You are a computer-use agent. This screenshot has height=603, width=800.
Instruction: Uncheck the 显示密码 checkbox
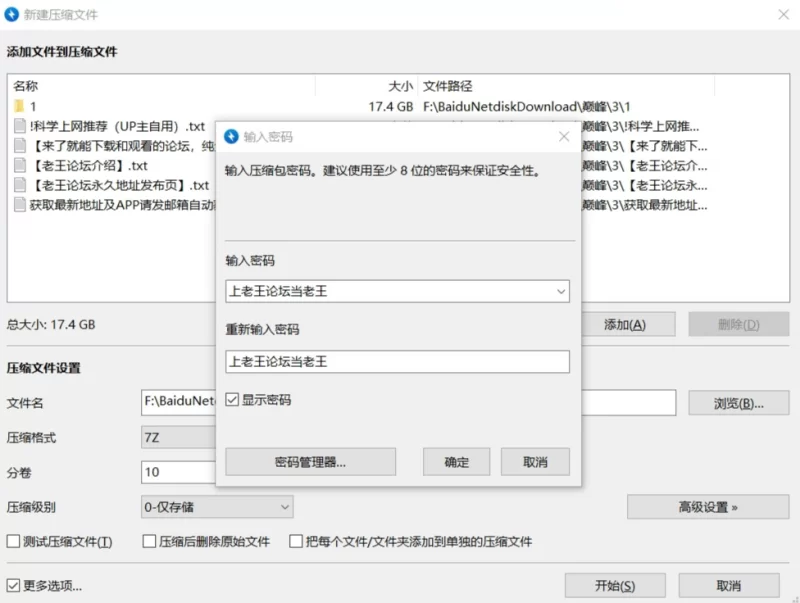tap(232, 399)
